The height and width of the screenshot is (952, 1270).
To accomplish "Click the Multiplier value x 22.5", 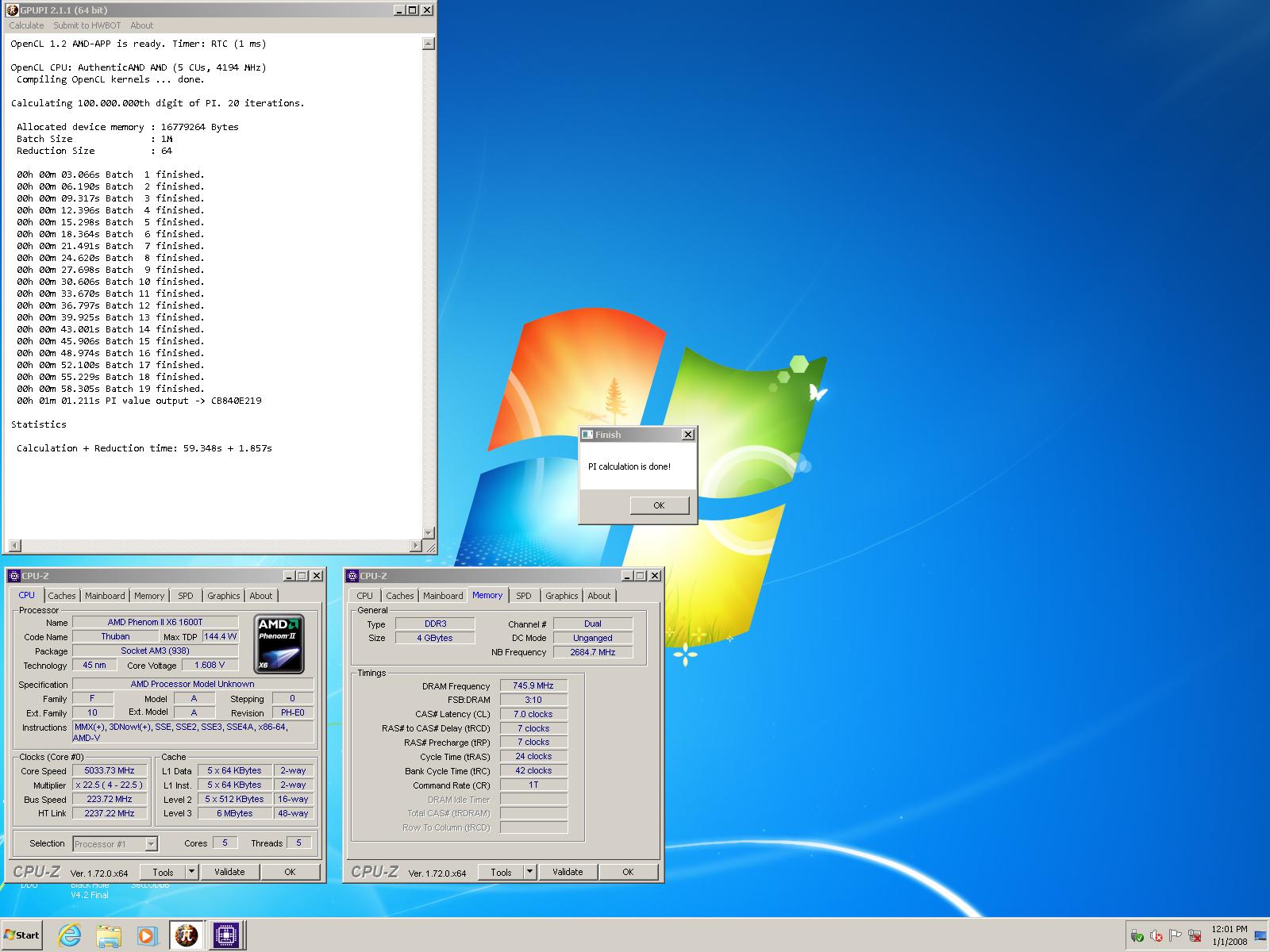I will 110,785.
